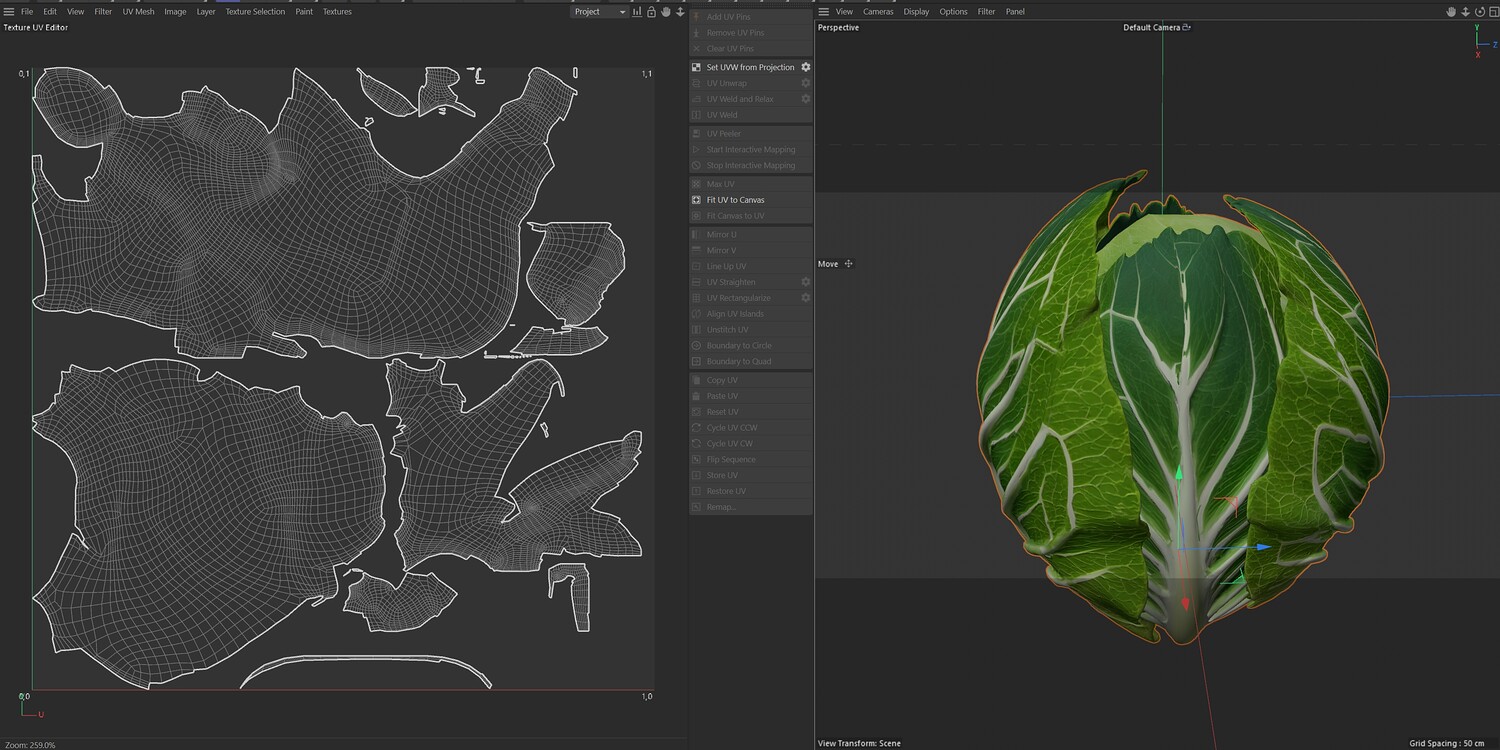This screenshot has width=1500, height=750.
Task: Click the Restore UV command
Action: 750,491
